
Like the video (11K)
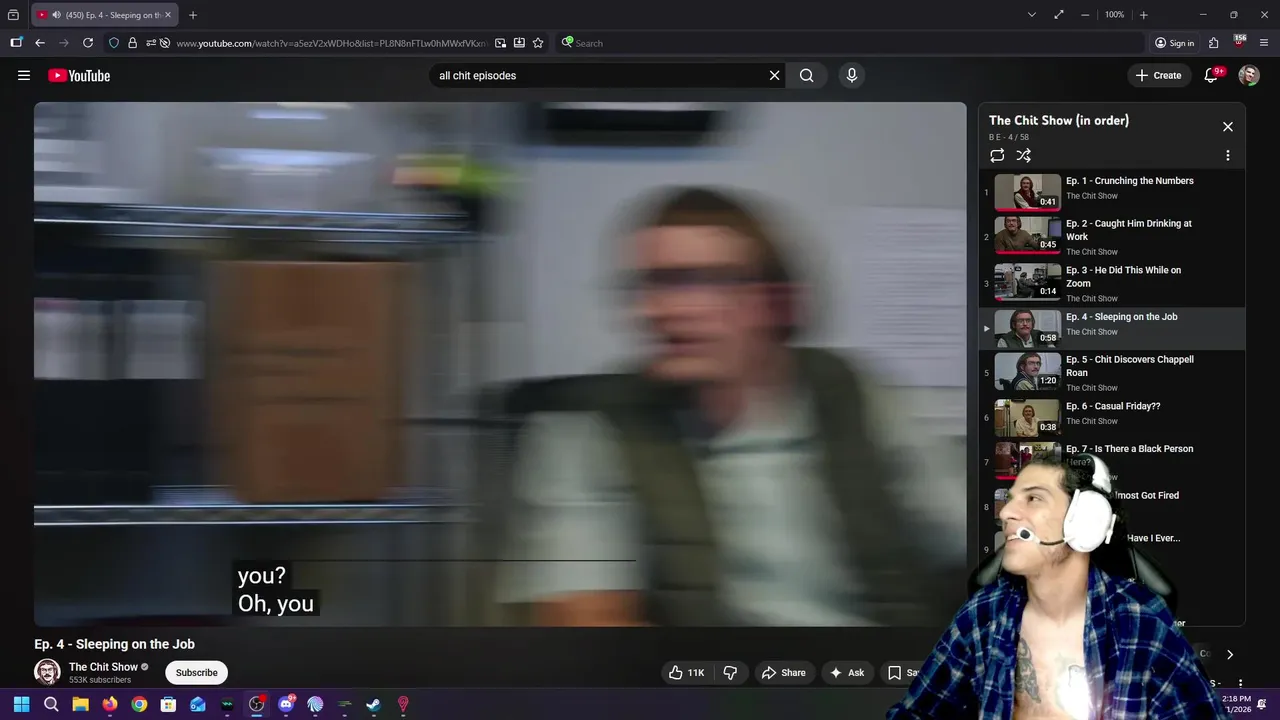click(x=687, y=673)
